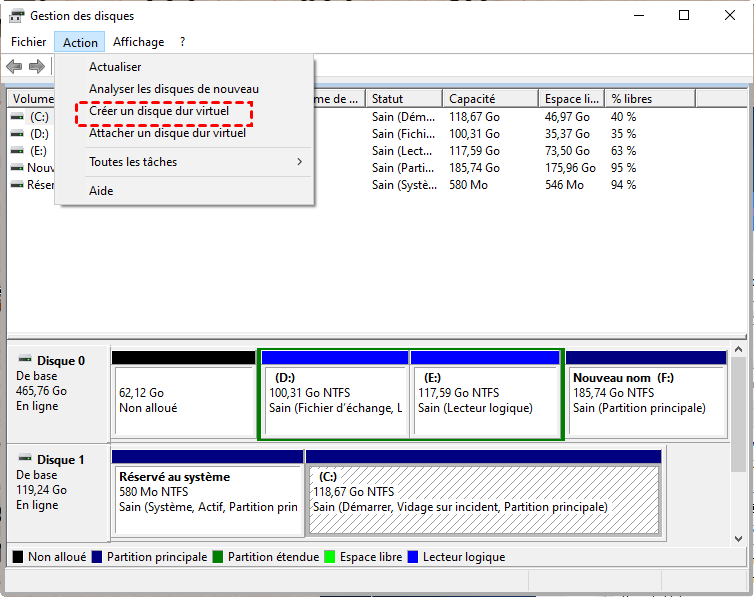Click the dark blue Partition principale legend swatch

pyautogui.click(x=97, y=557)
